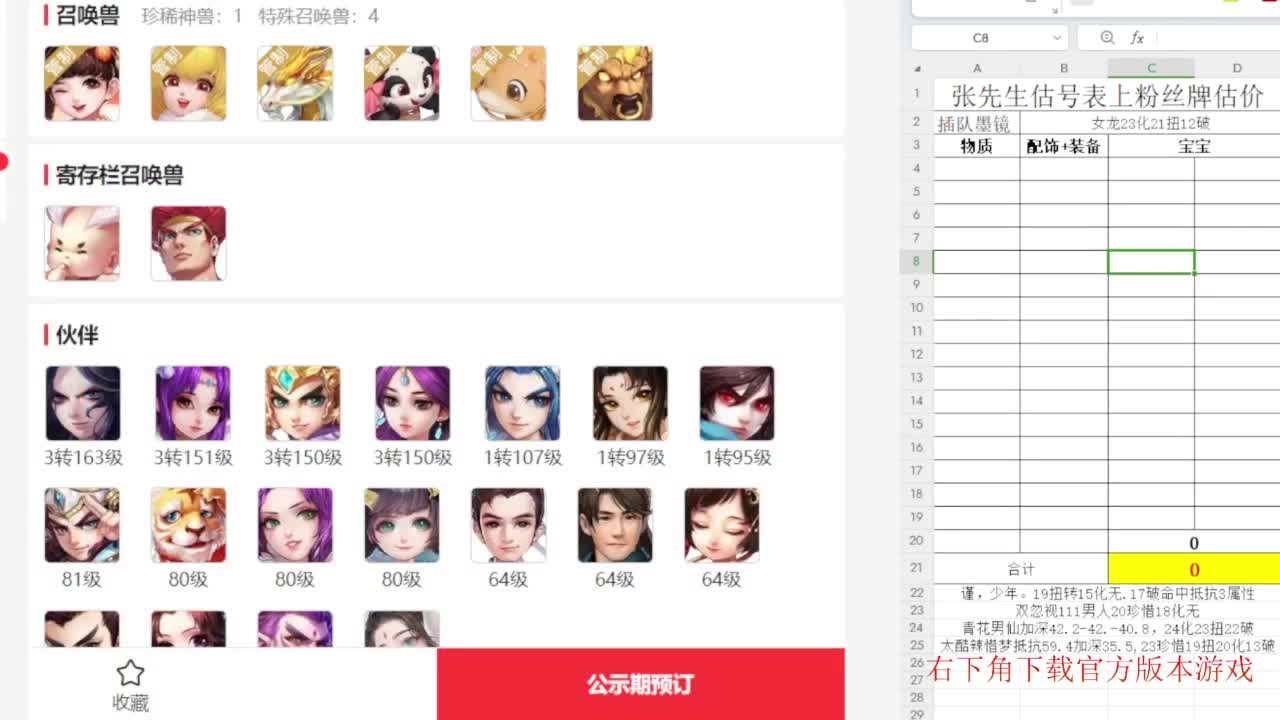Select column B header
This screenshot has width=1280, height=720.
(x=1064, y=68)
